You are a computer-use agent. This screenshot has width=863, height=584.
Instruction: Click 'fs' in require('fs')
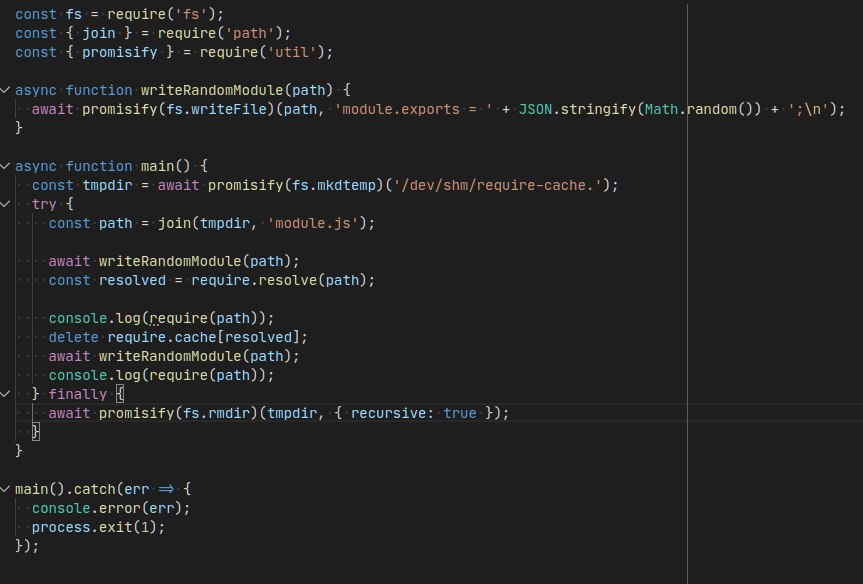coord(191,14)
